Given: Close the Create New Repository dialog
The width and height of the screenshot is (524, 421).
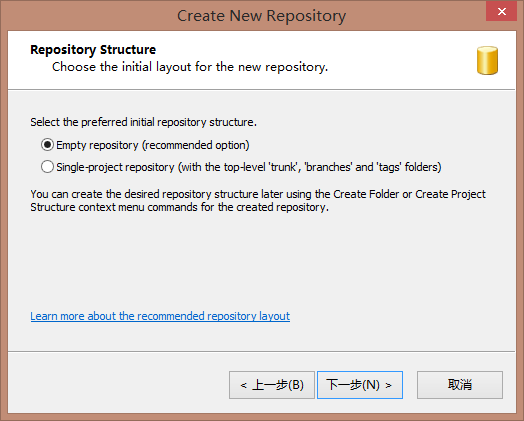Looking at the screenshot, I should coord(501,11).
